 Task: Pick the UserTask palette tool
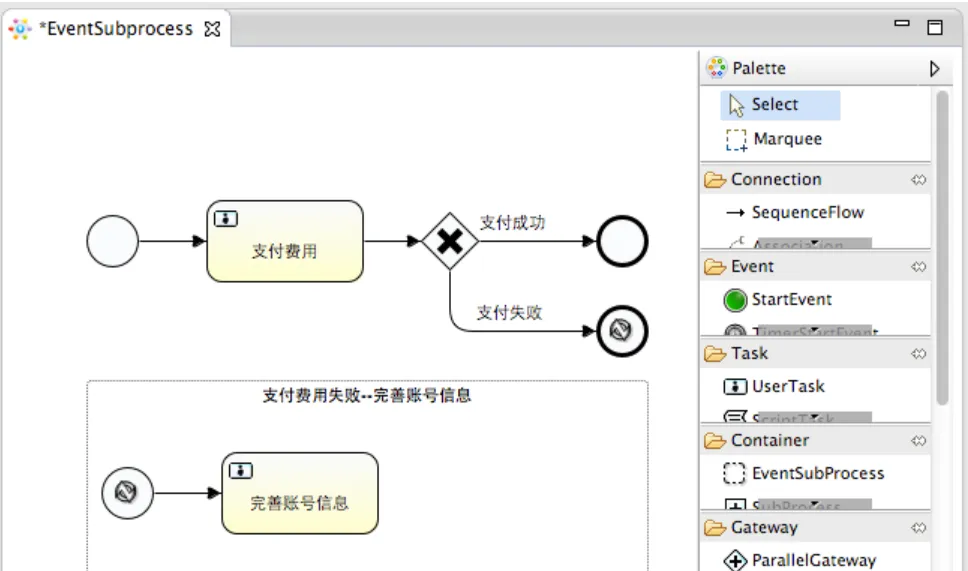click(774, 386)
